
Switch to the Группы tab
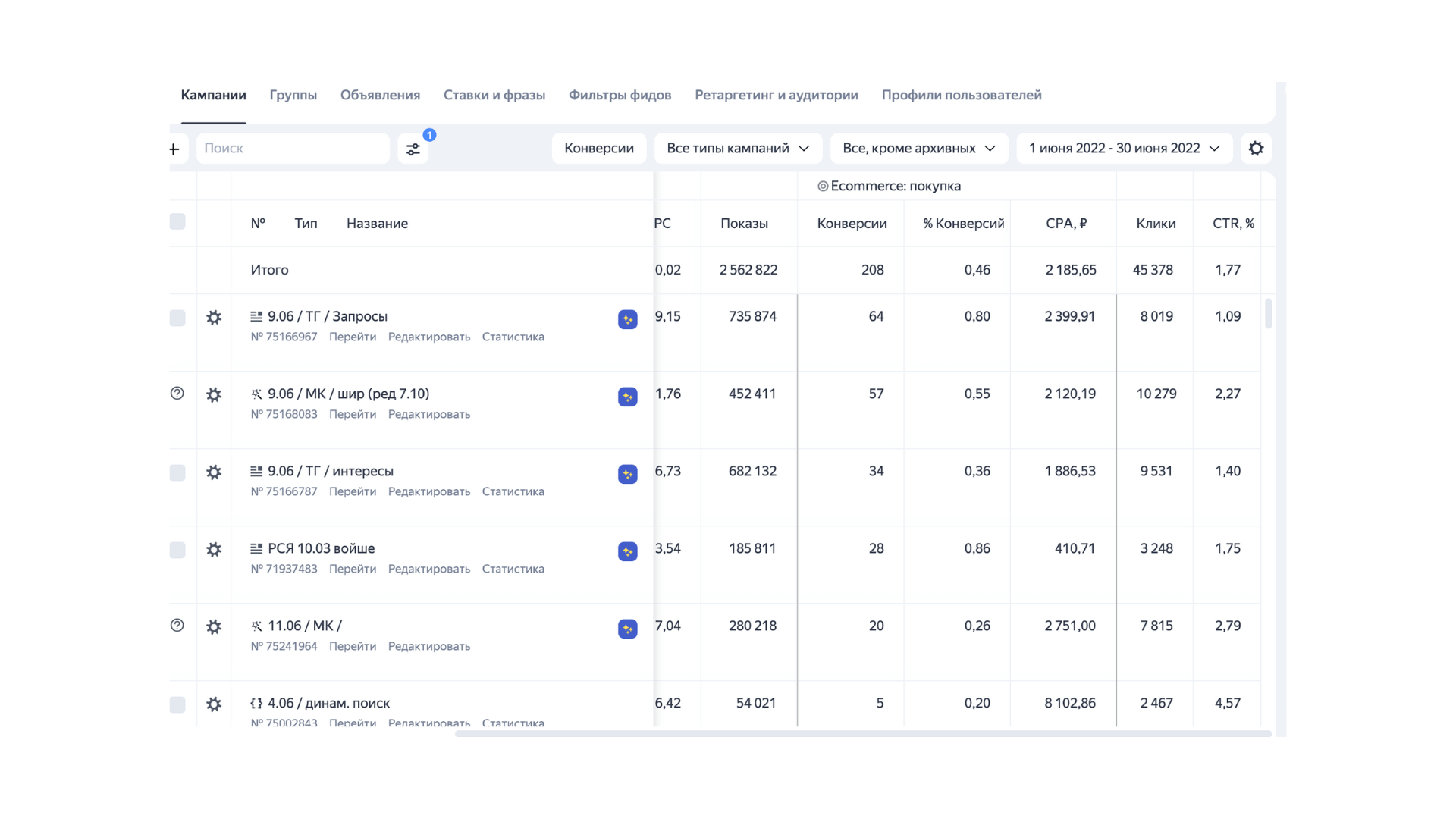click(x=293, y=95)
